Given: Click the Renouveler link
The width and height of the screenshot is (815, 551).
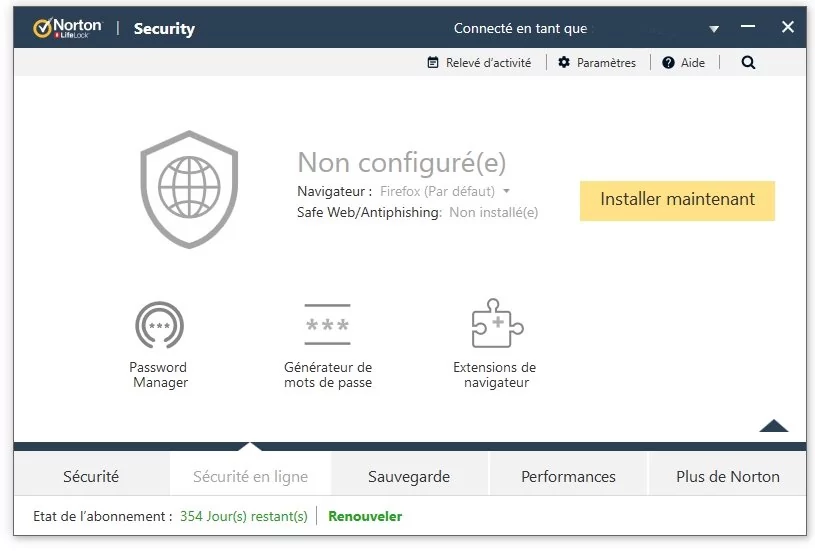Looking at the screenshot, I should click(x=365, y=516).
